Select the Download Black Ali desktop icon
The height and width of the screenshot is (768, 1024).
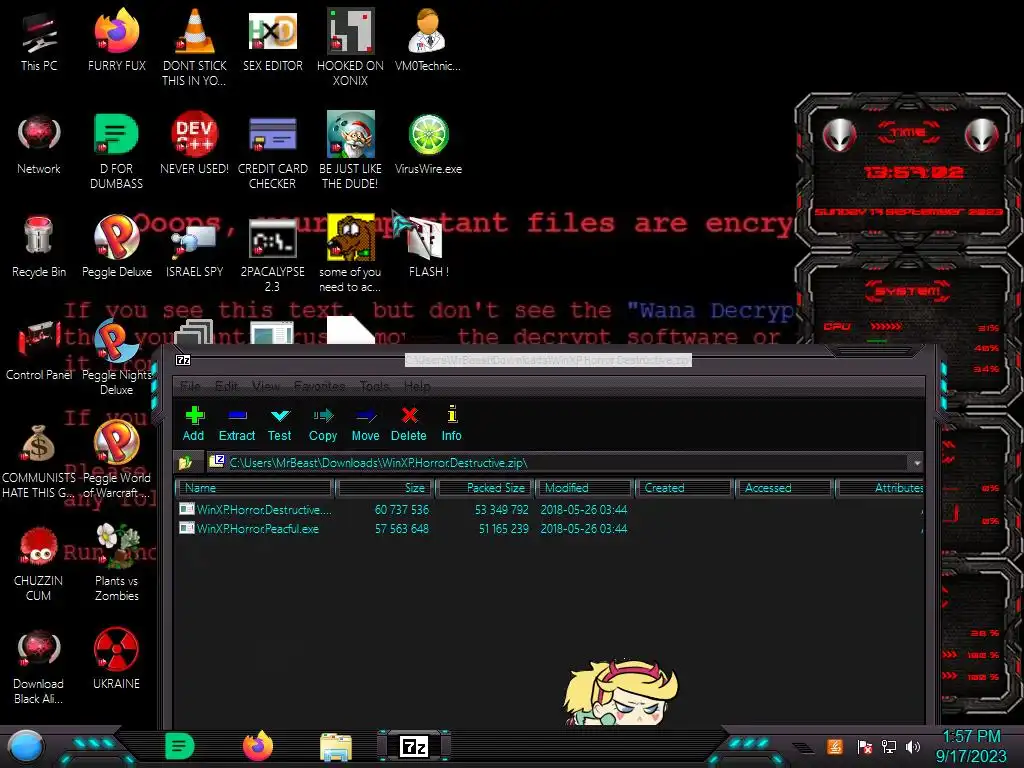point(39,666)
